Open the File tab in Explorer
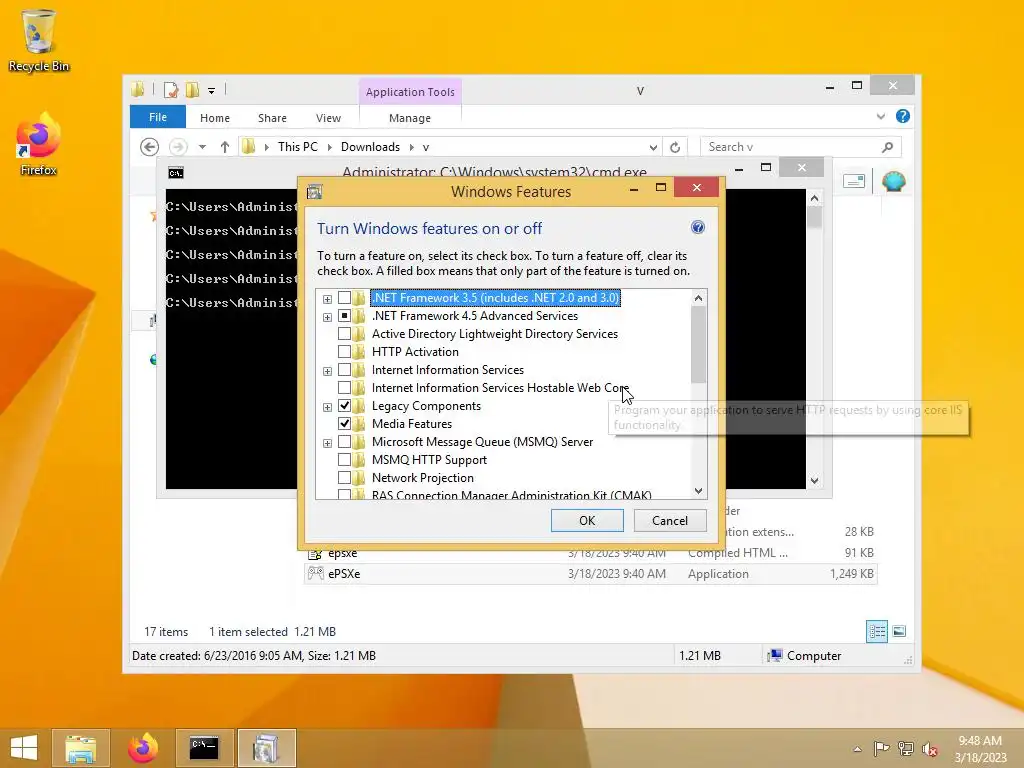This screenshot has height=768, width=1024. (157, 117)
